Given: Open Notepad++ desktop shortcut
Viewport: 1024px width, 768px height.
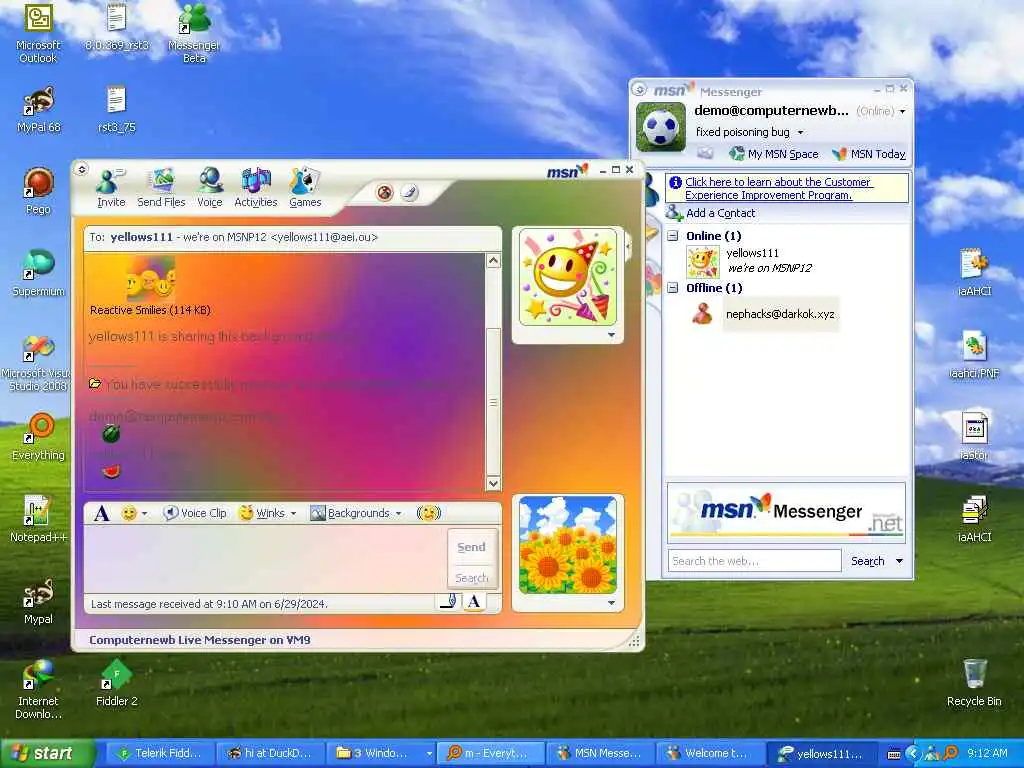Looking at the screenshot, I should click(x=38, y=519).
